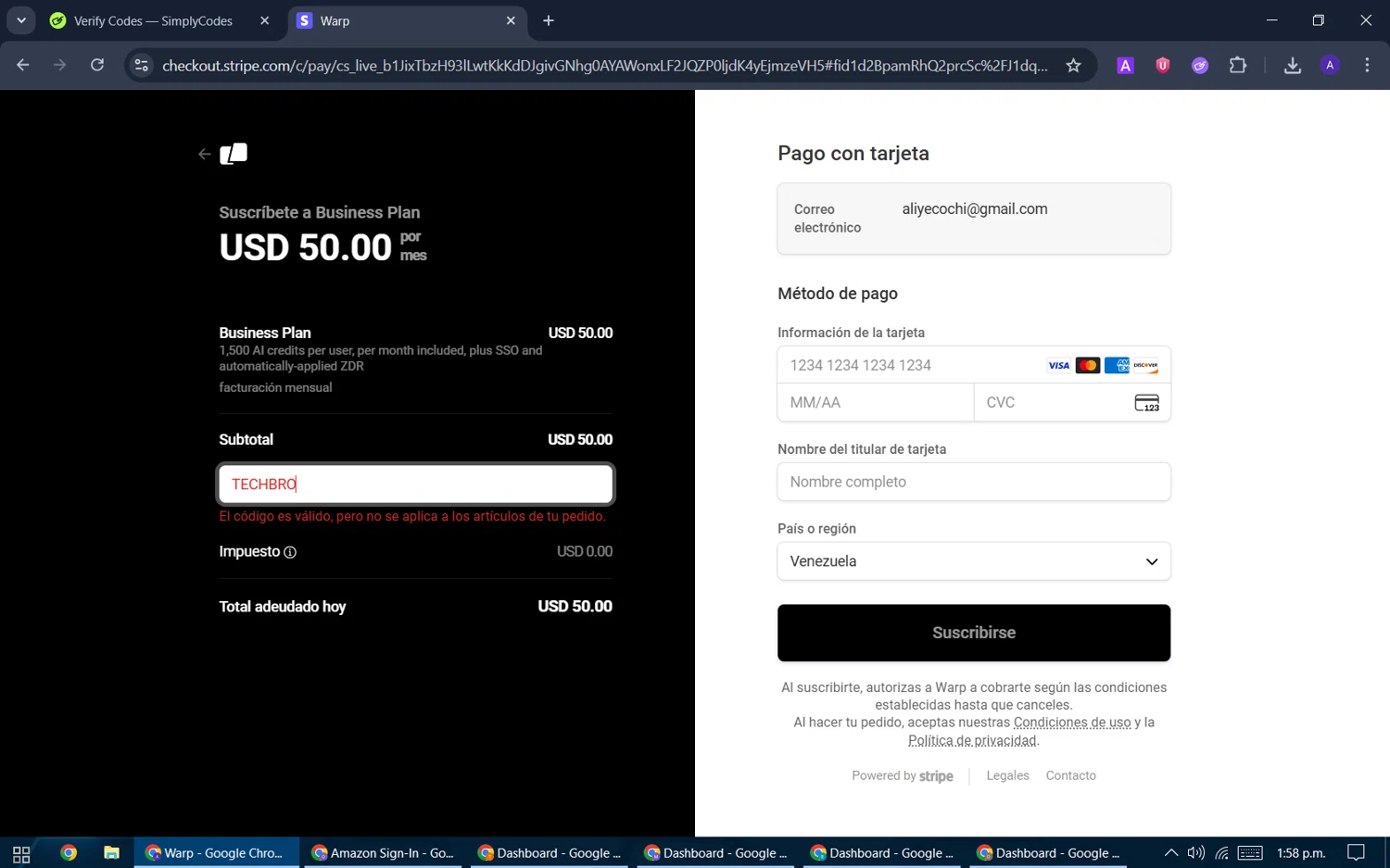Show hidden system tray icons

1171,853
